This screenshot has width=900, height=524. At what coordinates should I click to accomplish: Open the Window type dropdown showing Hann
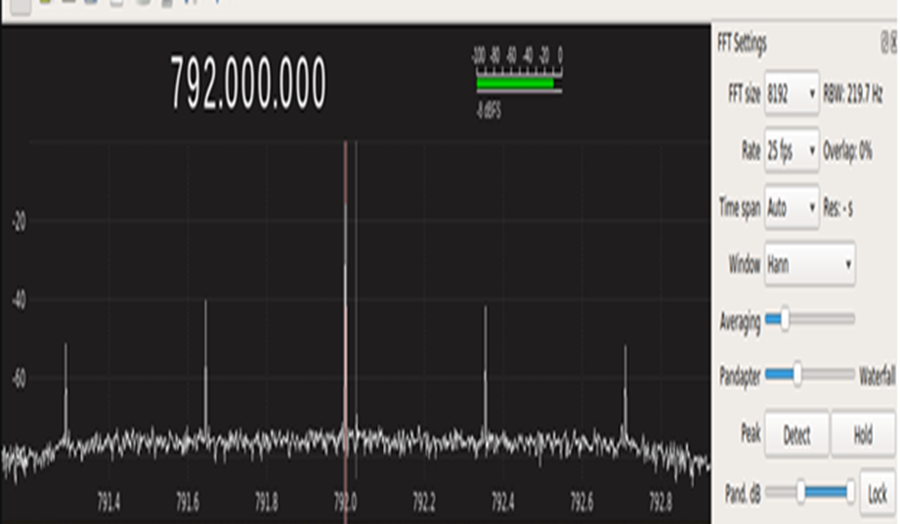click(x=809, y=265)
